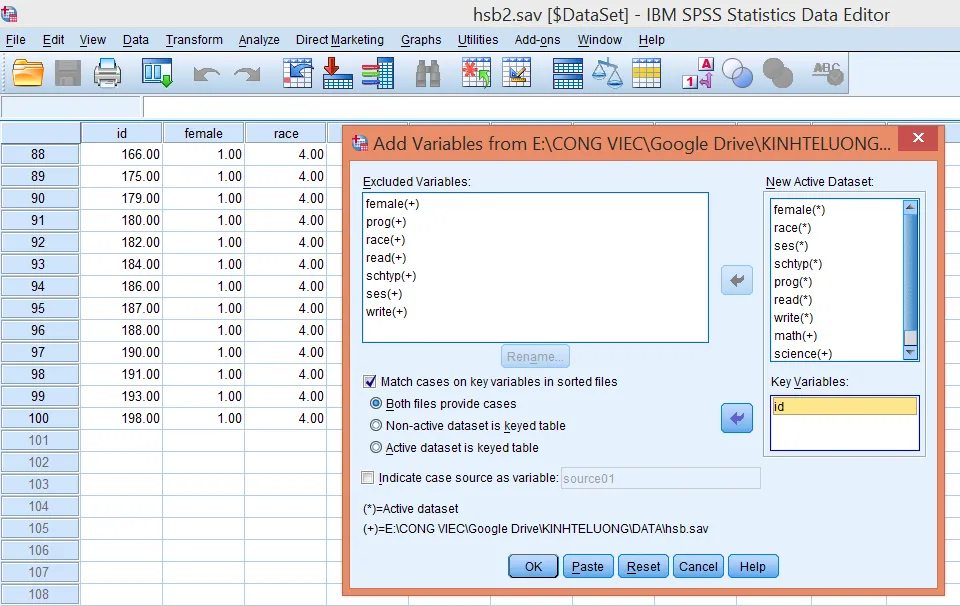Click the Go to case icon
This screenshot has width=960, height=606.
298,73
